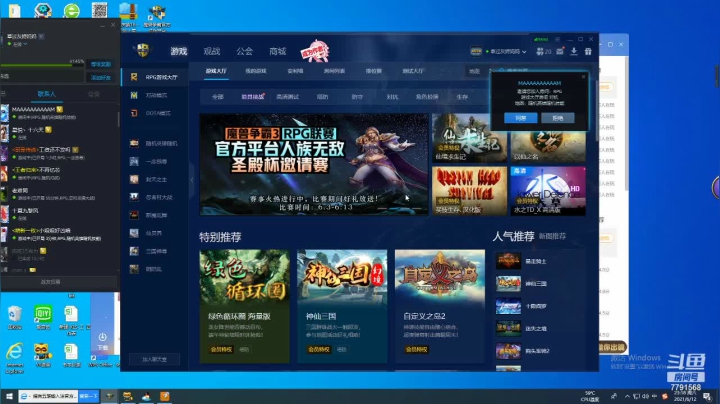Screen dimensions: 720x404
Task: Collapse the left sidebar via edge arrow
Action: (192, 180)
